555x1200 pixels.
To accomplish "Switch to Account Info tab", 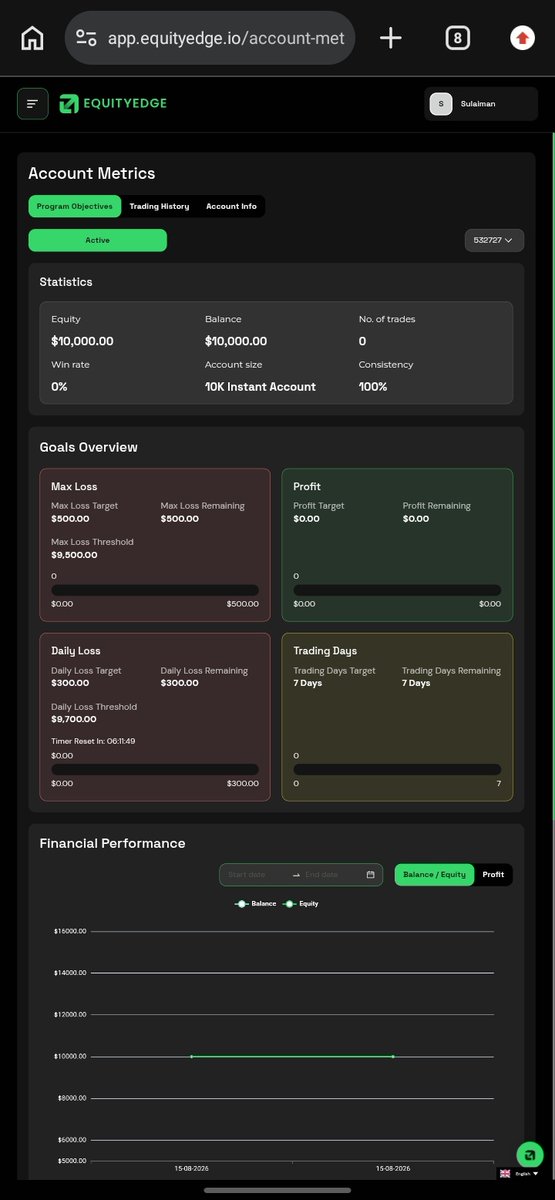I will [x=231, y=206].
